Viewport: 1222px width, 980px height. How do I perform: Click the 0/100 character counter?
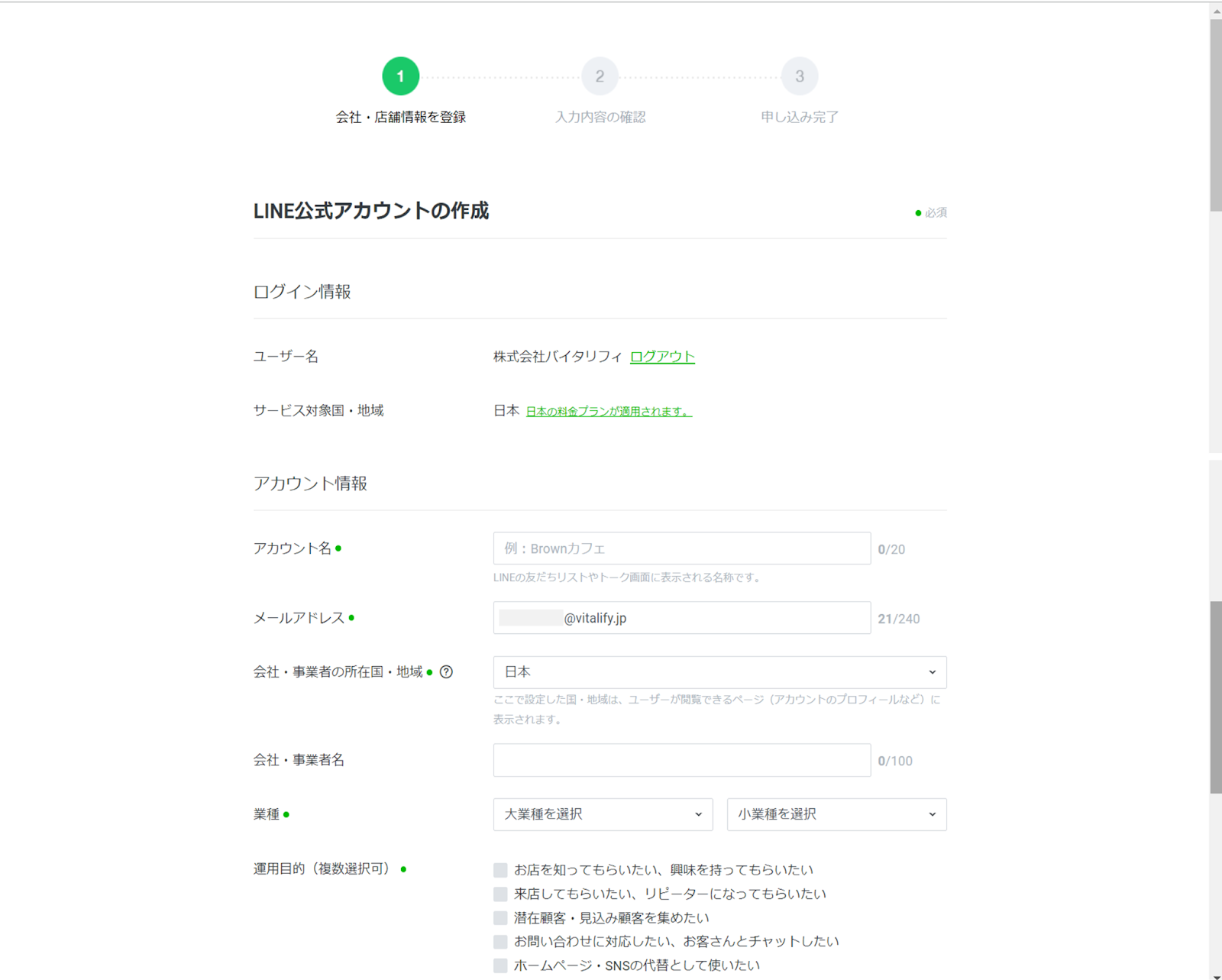click(x=895, y=762)
